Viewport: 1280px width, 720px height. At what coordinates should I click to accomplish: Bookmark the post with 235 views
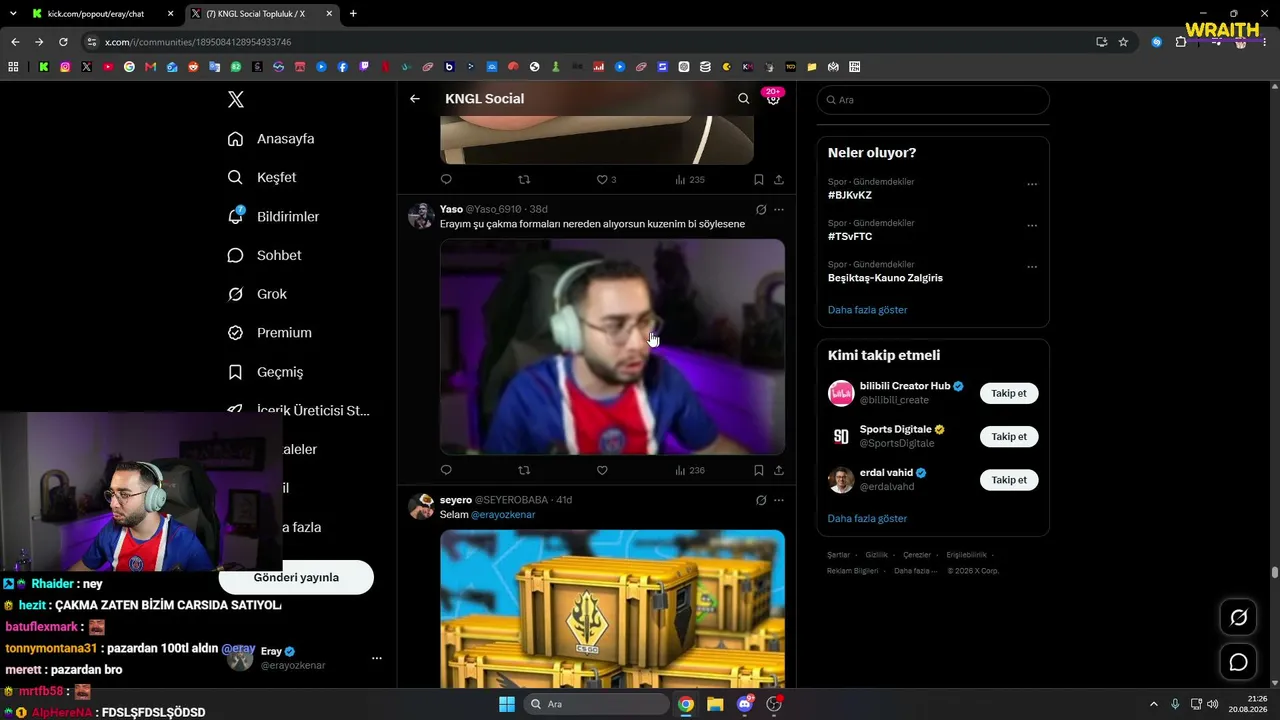tap(759, 180)
